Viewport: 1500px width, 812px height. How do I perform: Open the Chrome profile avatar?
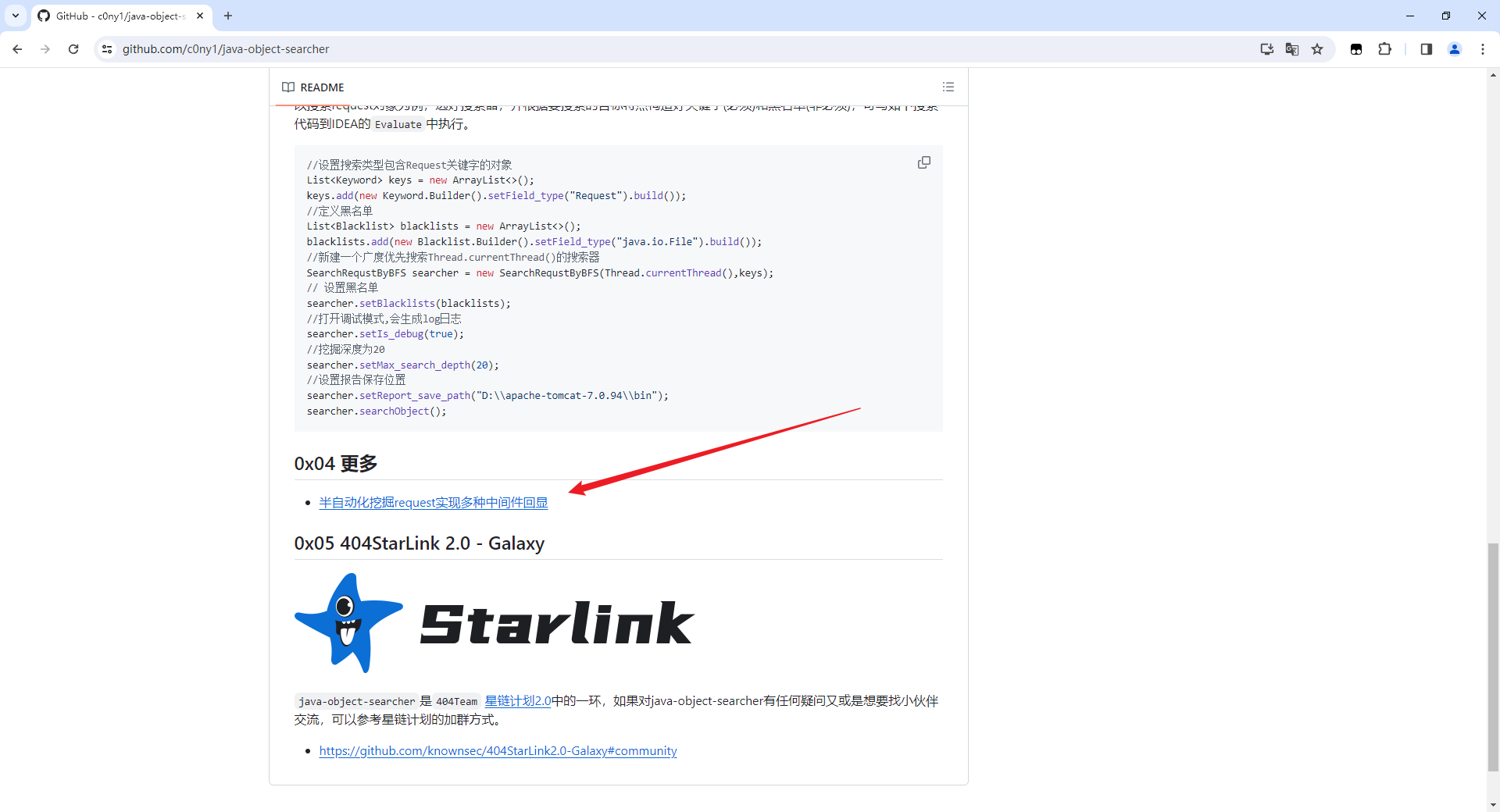[x=1454, y=49]
